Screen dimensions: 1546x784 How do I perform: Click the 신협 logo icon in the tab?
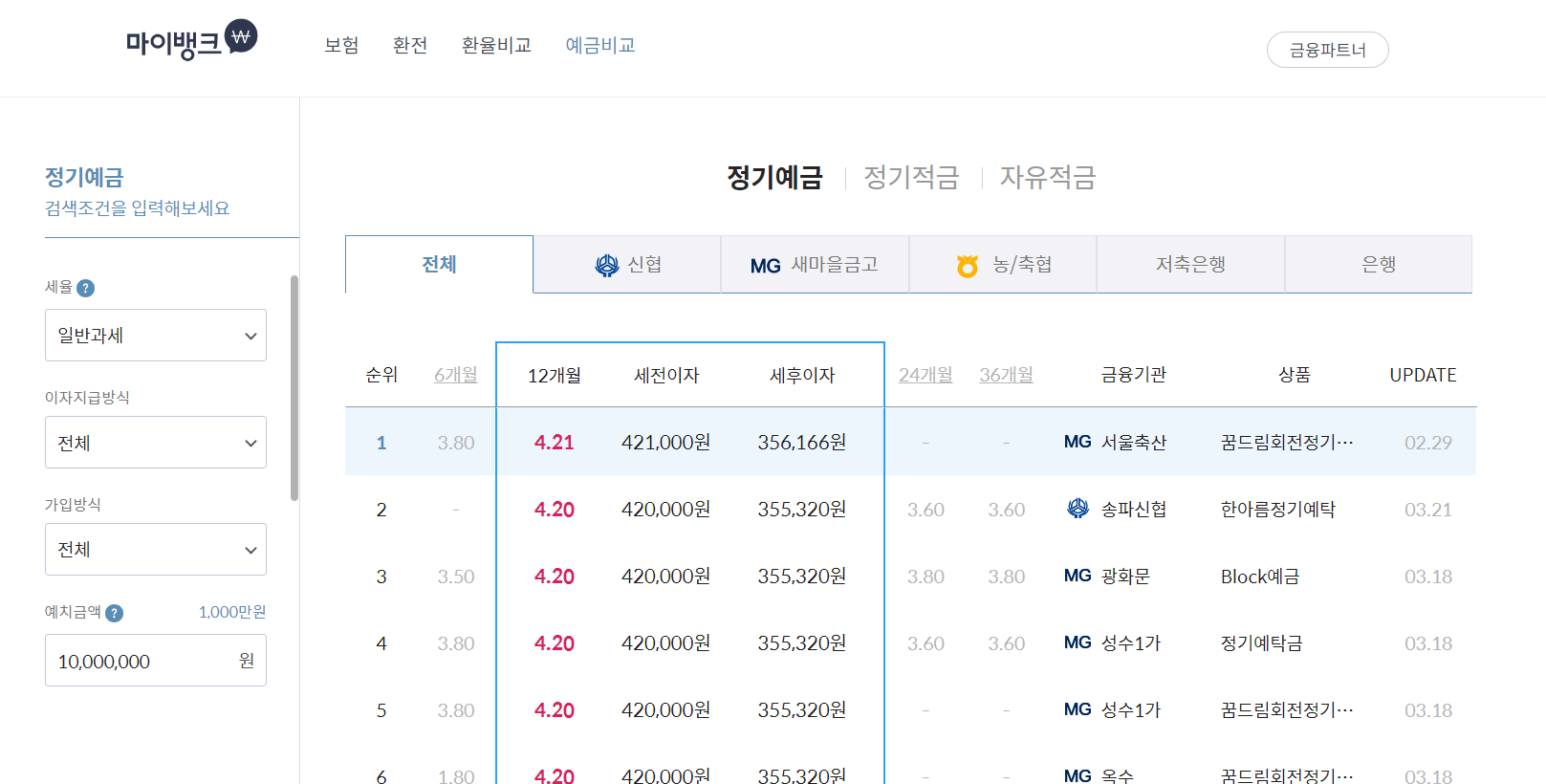607,265
